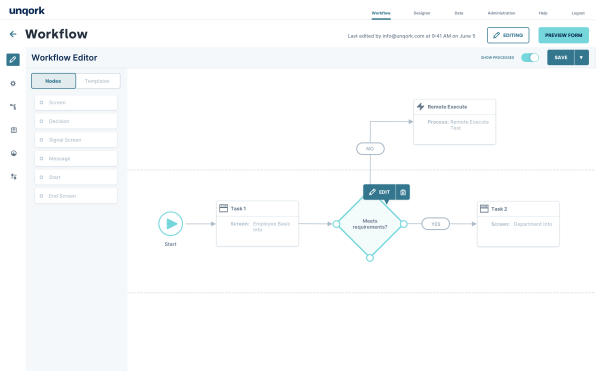Click the Screen node bullet icon
The width and height of the screenshot is (596, 371).
click(41, 103)
